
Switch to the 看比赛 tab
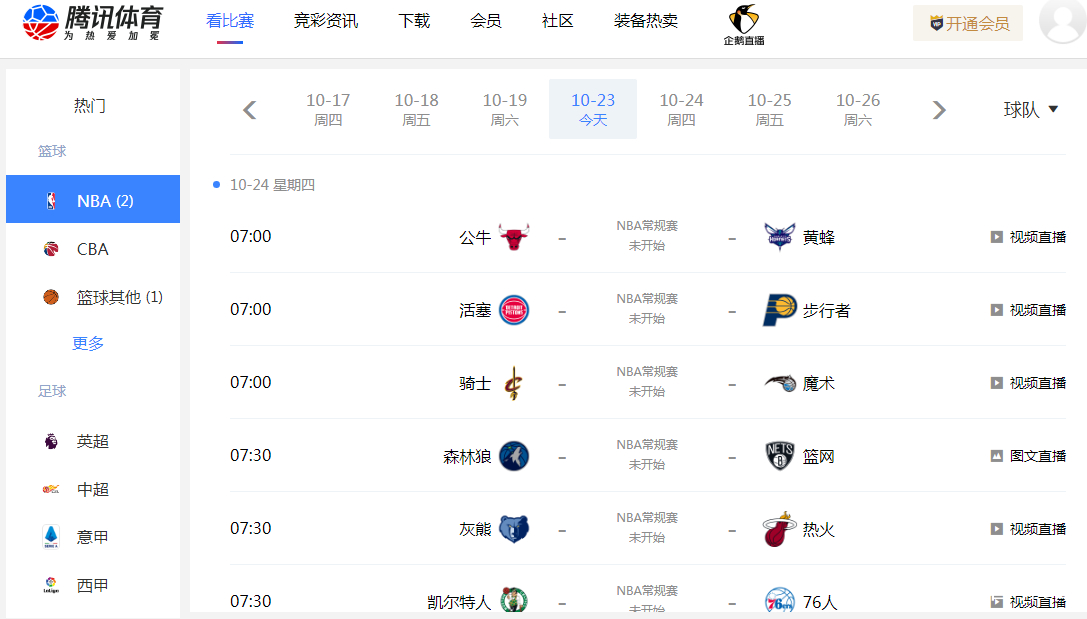tap(229, 21)
